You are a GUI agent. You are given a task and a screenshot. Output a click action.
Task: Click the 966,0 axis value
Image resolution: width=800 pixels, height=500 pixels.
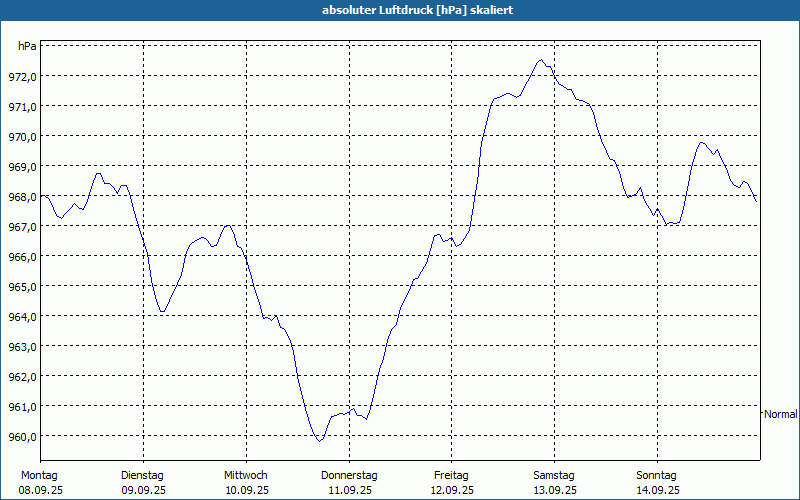coord(24,257)
